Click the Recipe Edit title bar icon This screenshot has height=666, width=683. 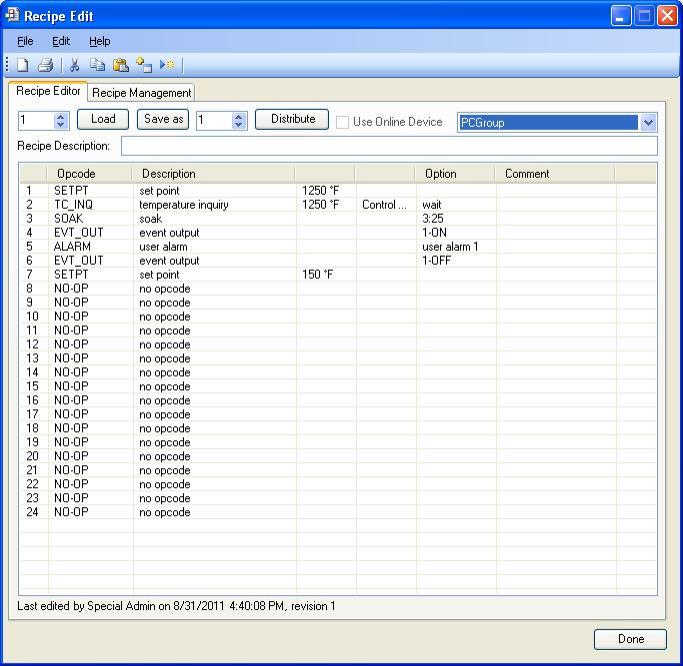point(12,16)
